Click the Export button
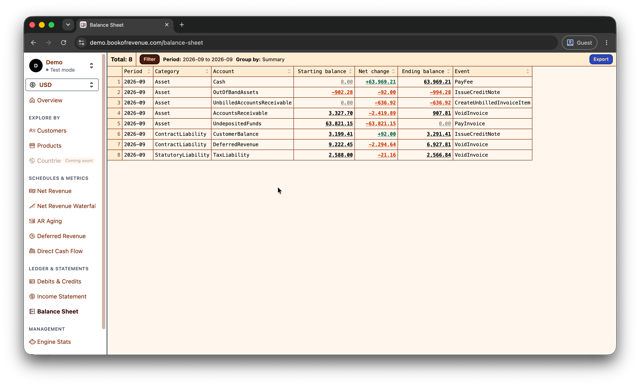Screen dimensions: 640x386 pyautogui.click(x=601, y=60)
